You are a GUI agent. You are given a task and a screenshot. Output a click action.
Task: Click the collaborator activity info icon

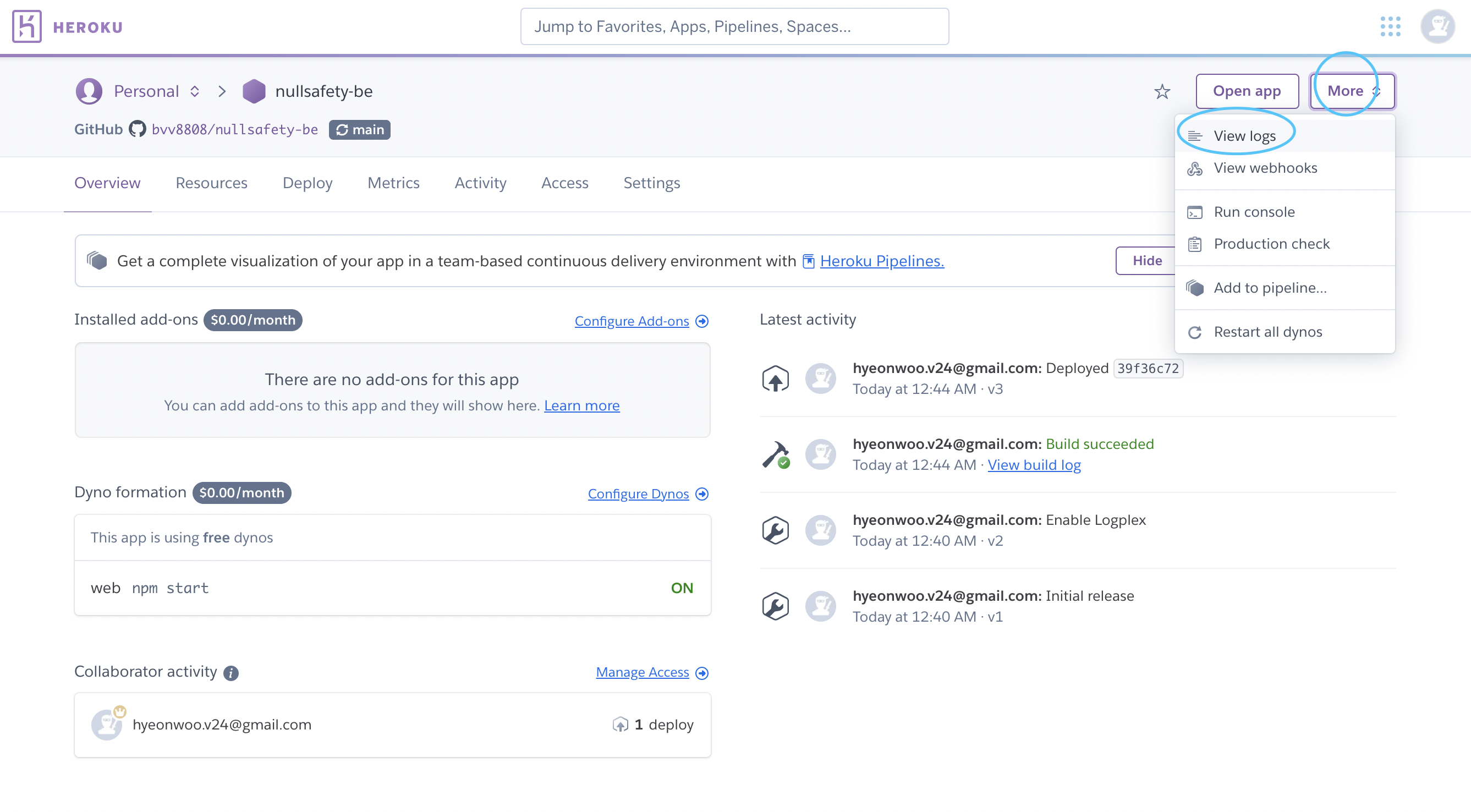point(230,673)
